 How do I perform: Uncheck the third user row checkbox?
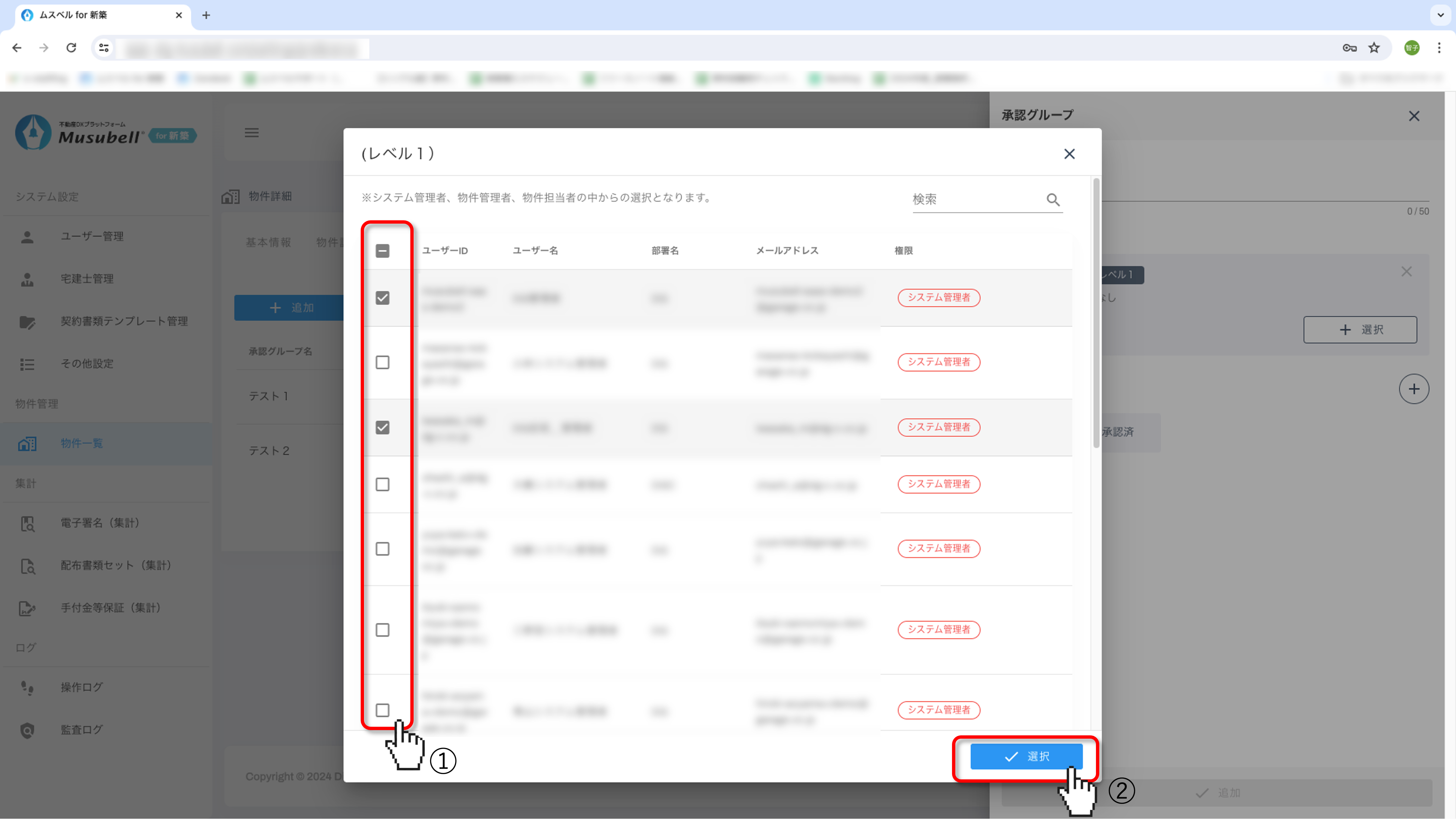point(383,427)
